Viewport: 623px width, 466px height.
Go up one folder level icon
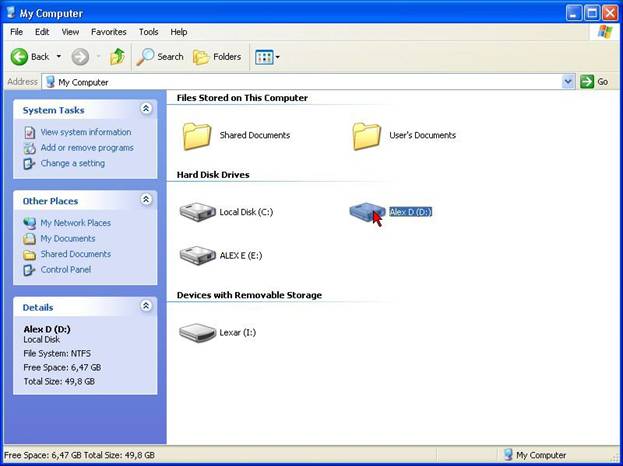click(x=117, y=57)
